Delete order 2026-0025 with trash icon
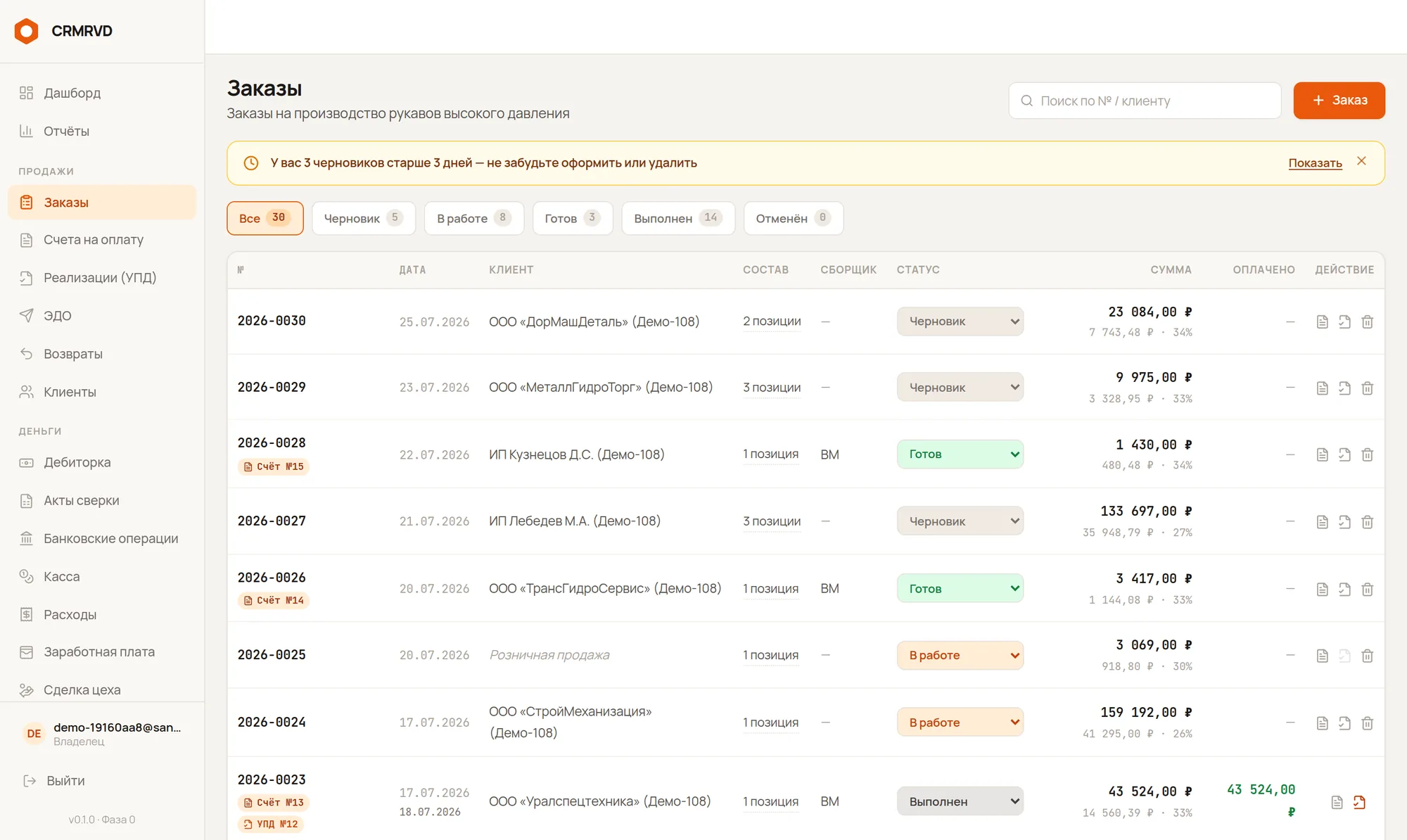This screenshot has width=1407, height=840. point(1367,656)
